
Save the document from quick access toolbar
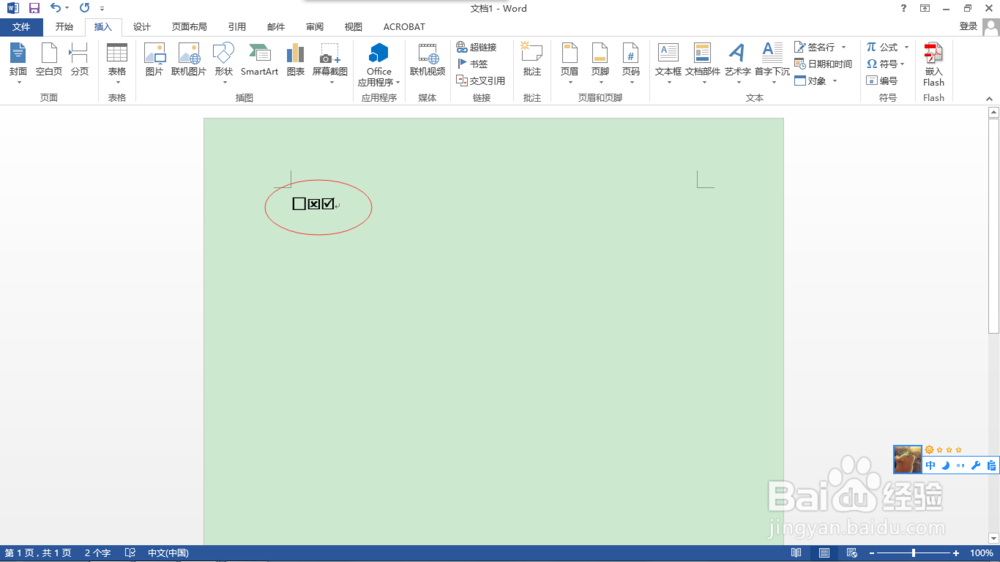34,8
